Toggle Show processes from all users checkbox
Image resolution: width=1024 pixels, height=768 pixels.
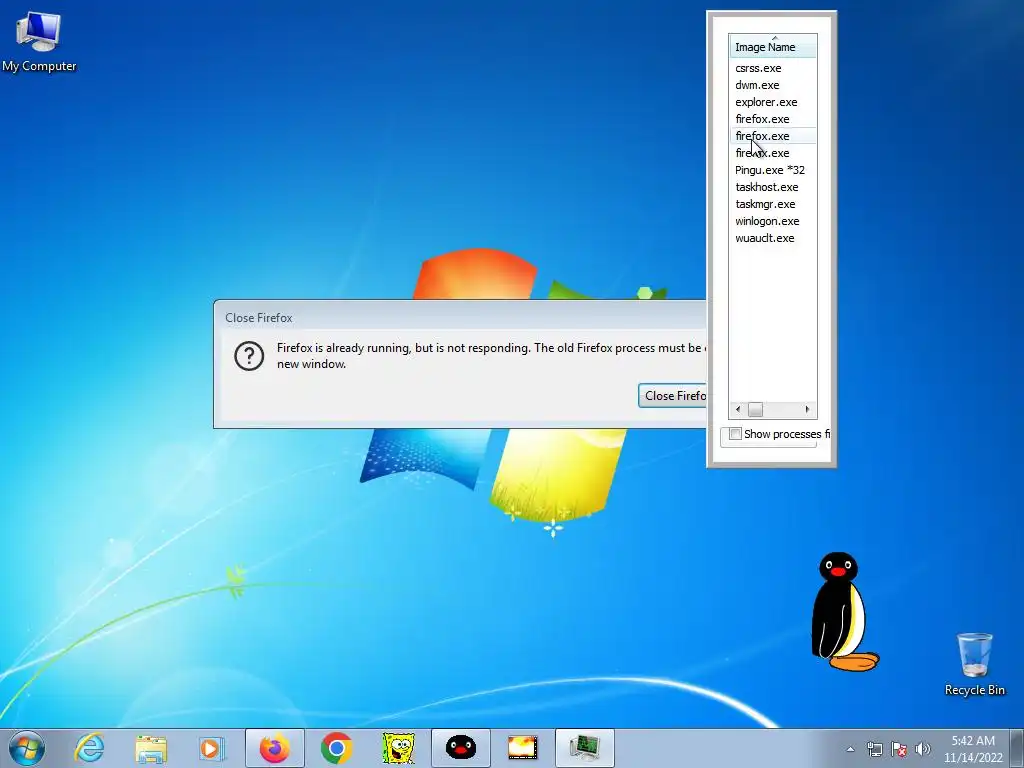tap(735, 434)
